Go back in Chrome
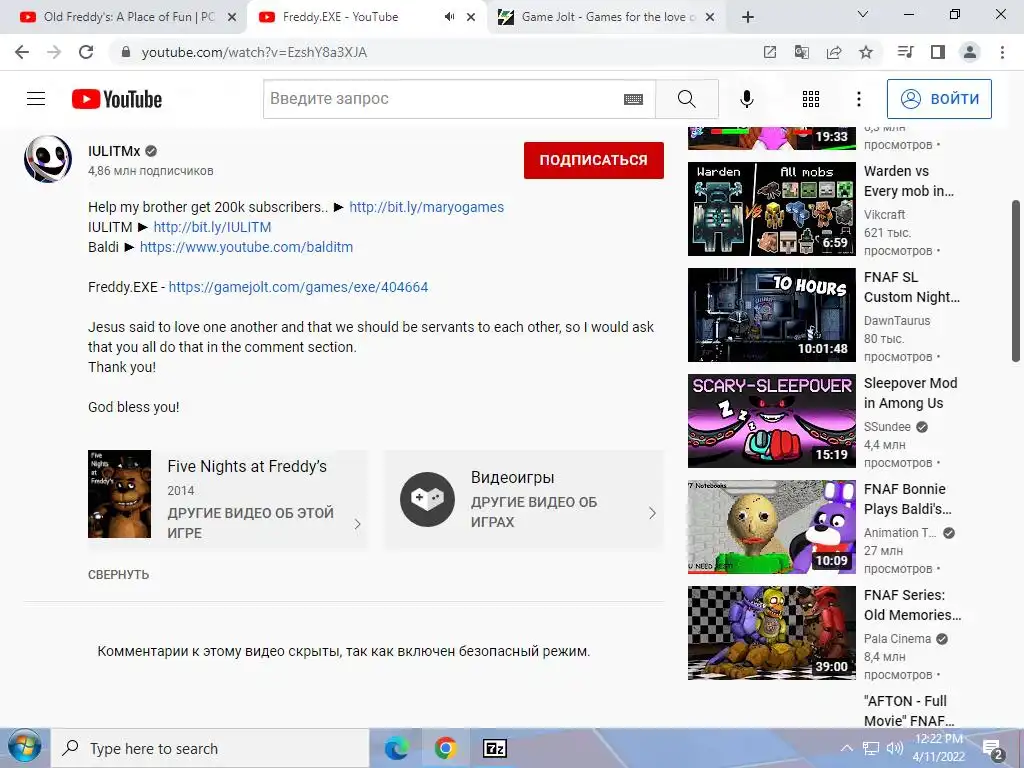 [22, 52]
